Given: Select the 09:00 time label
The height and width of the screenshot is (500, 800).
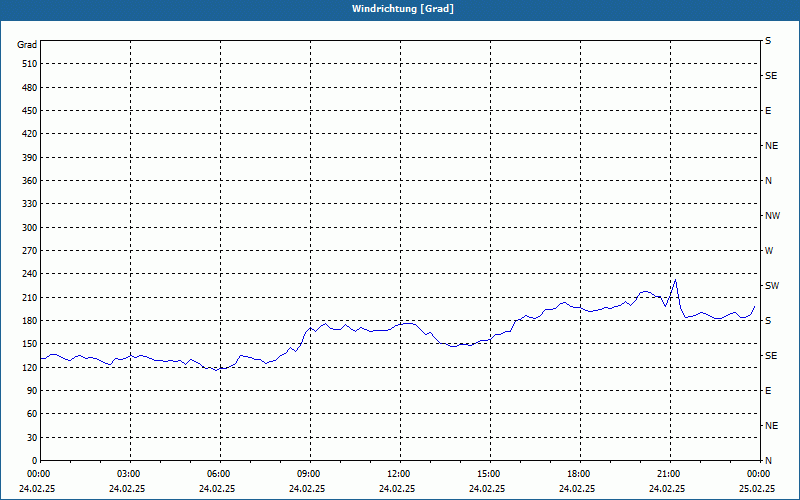Looking at the screenshot, I should pos(310,474).
